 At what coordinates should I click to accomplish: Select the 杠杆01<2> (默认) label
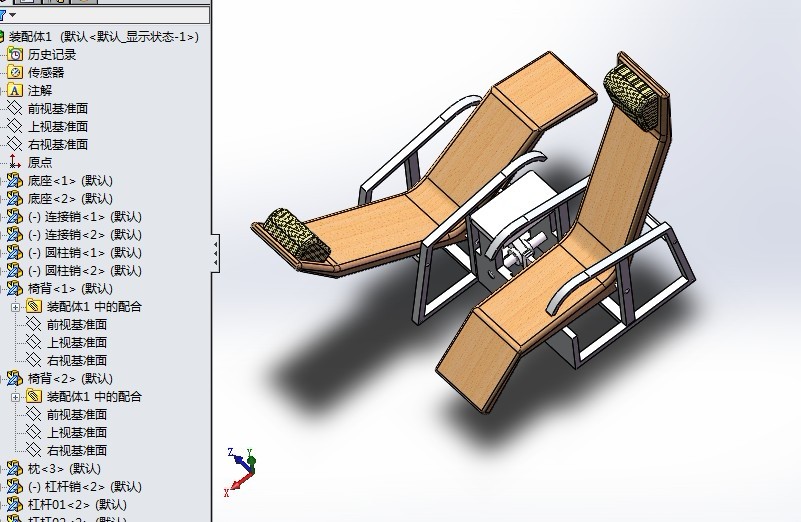tap(77, 505)
